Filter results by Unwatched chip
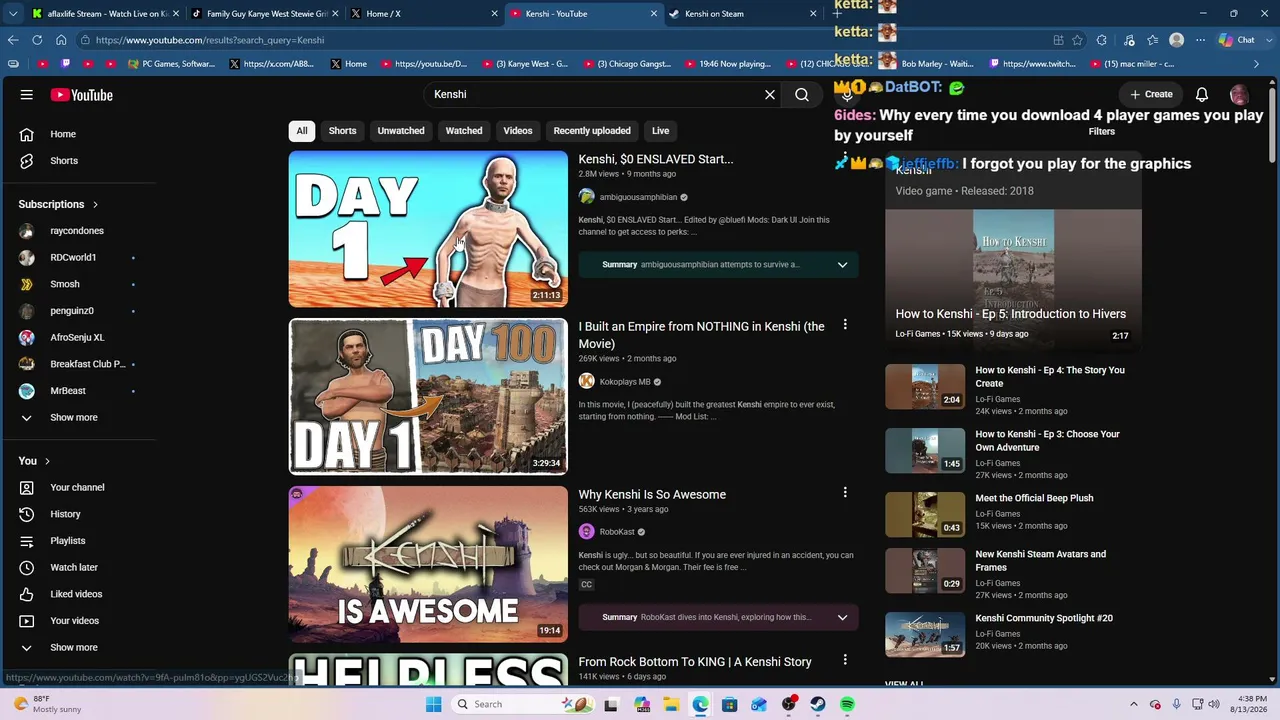 pos(401,131)
